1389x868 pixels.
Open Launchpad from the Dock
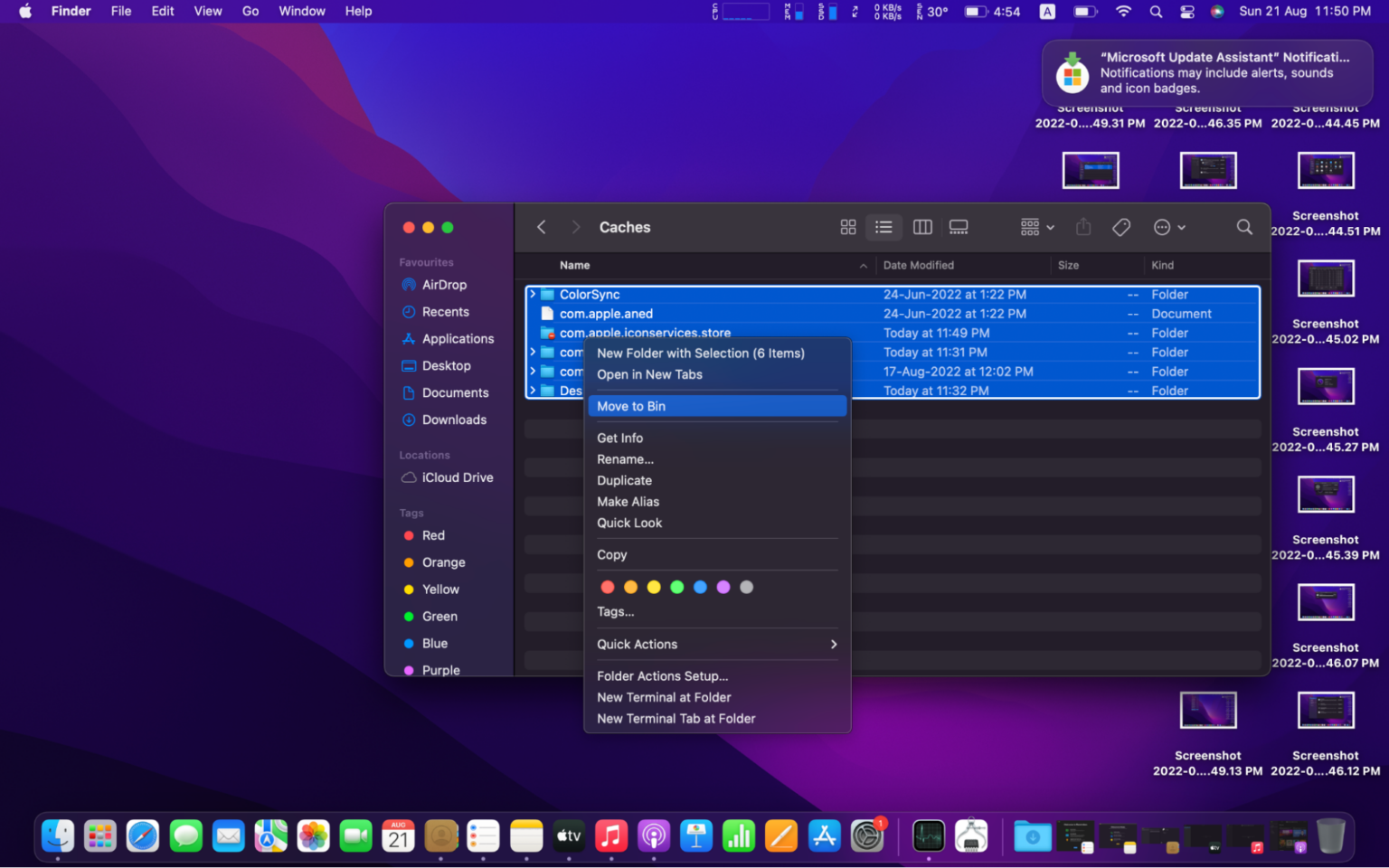(x=100, y=835)
